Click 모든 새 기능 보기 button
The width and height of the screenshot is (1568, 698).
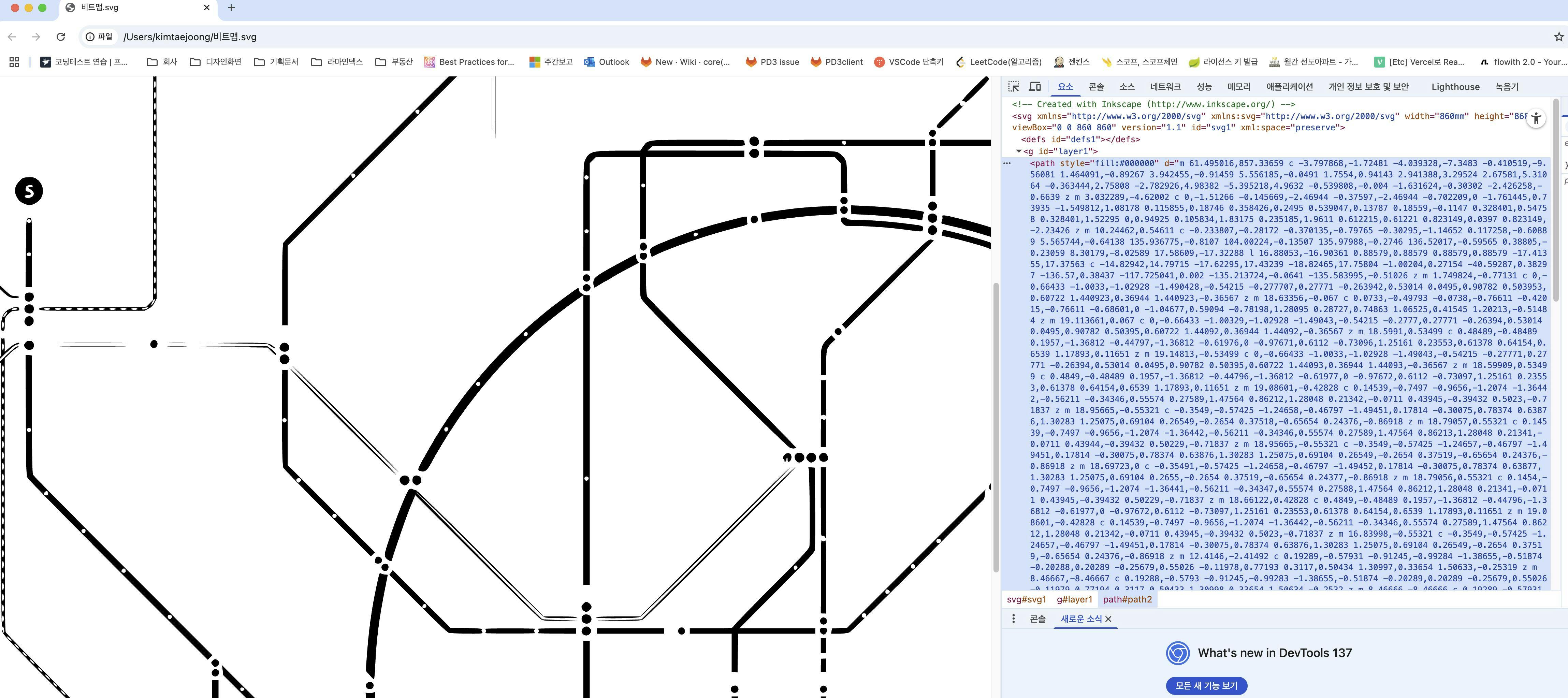click(1206, 686)
